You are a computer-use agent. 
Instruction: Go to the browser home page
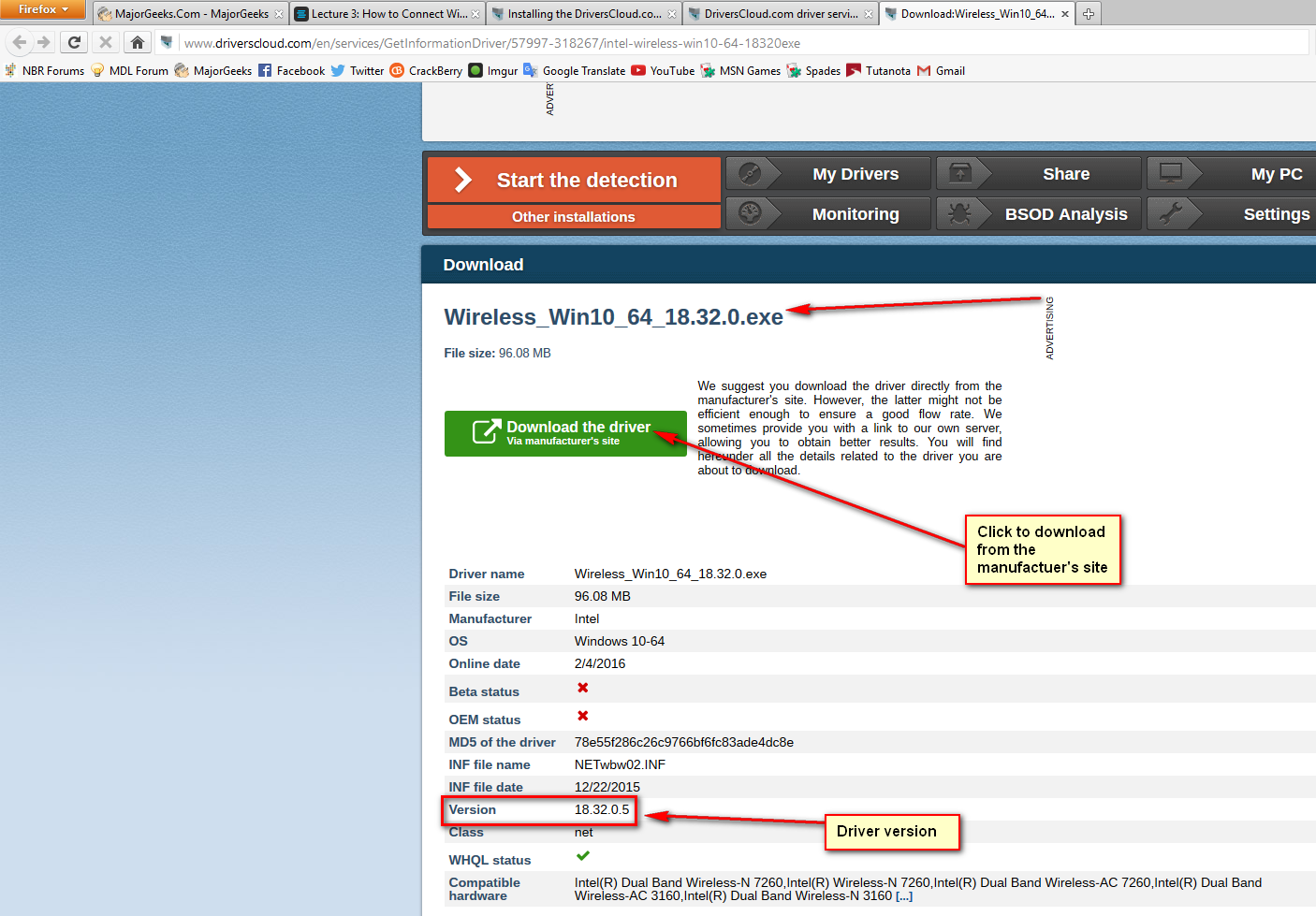point(138,42)
